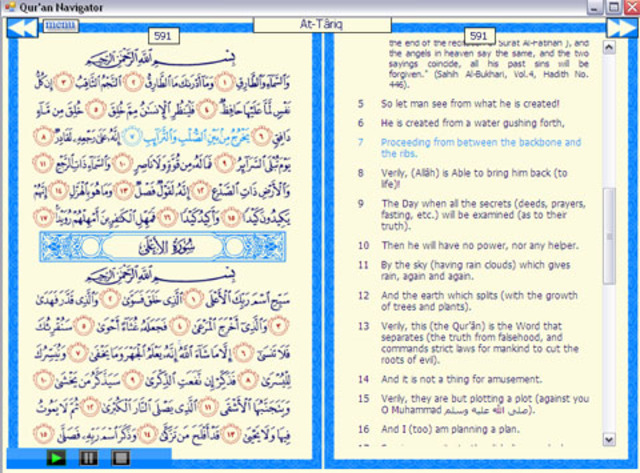The image size is (640, 473).
Task: Go to next page with double-right arrow
Action: tap(622, 28)
